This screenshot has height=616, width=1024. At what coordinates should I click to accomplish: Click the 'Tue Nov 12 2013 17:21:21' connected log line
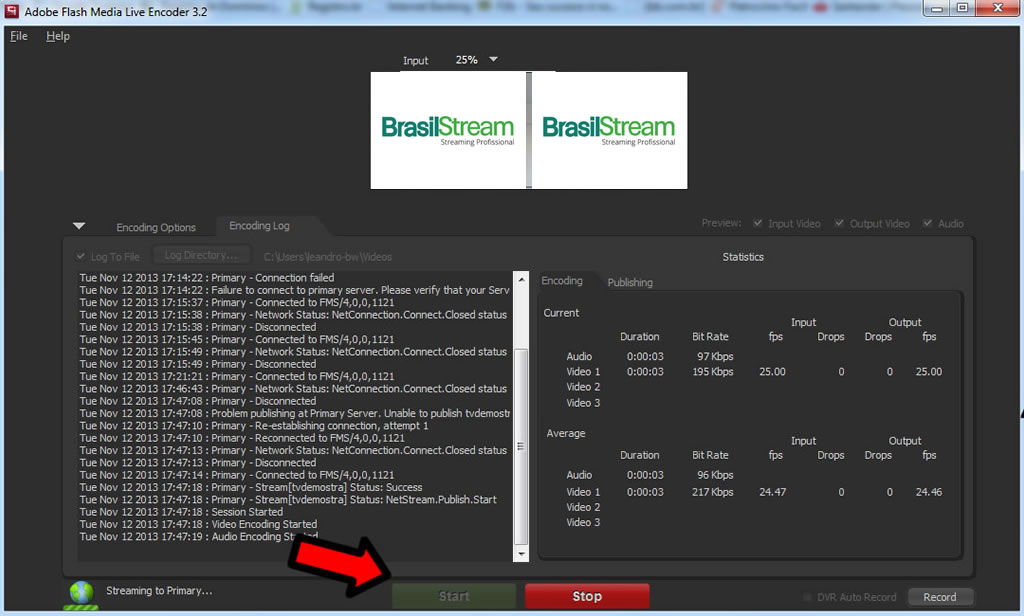(x=237, y=376)
